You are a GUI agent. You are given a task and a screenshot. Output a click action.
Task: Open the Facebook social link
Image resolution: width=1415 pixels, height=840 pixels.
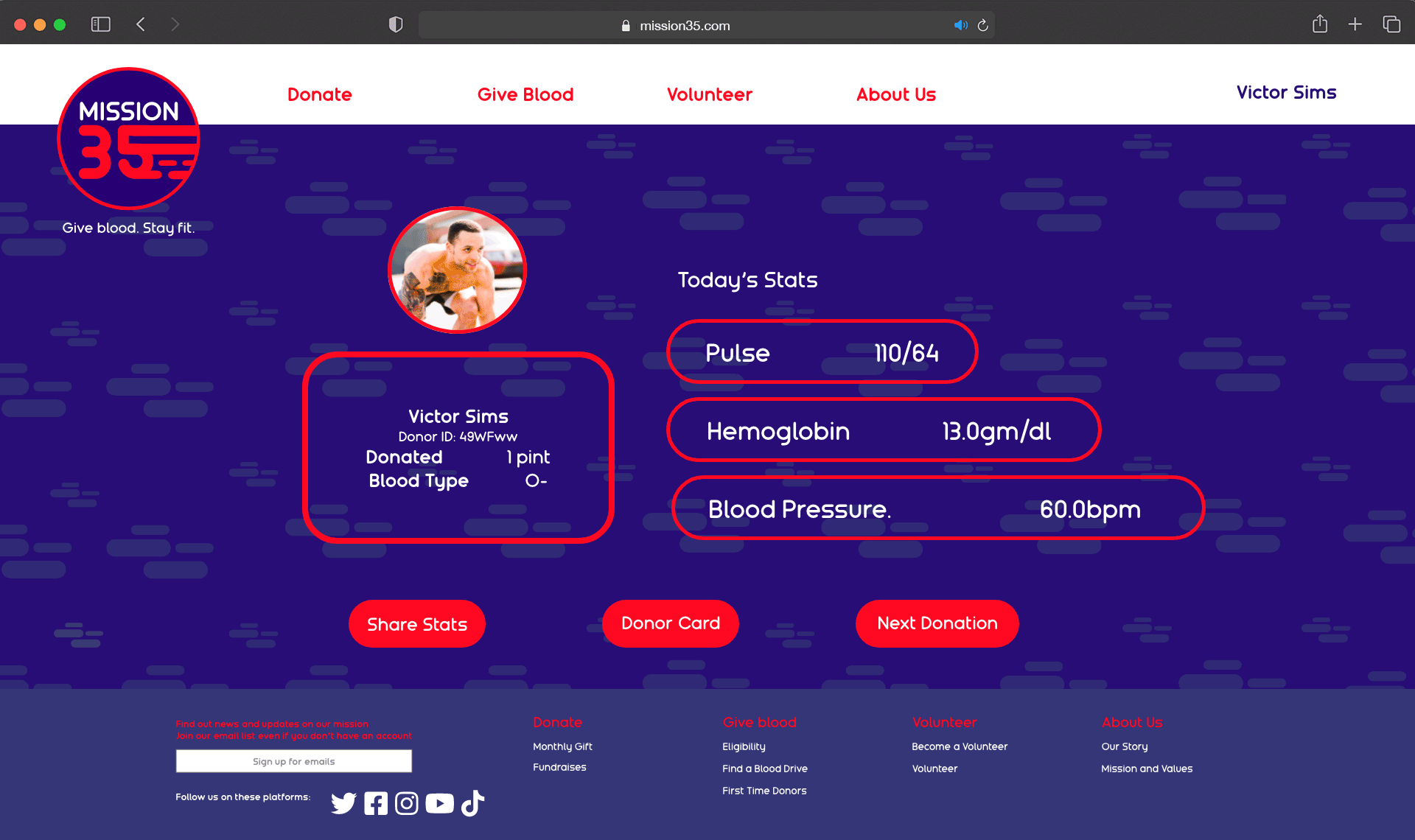(376, 803)
